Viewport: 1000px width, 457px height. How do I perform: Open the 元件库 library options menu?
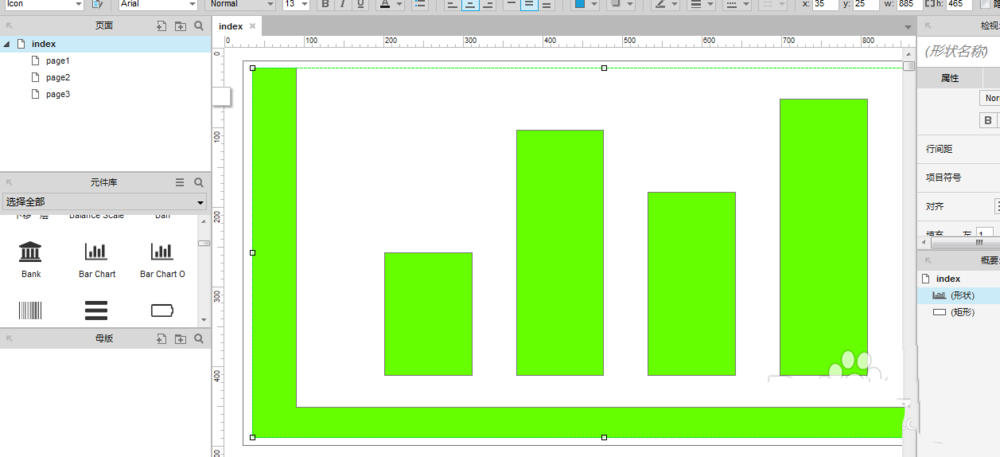click(180, 183)
